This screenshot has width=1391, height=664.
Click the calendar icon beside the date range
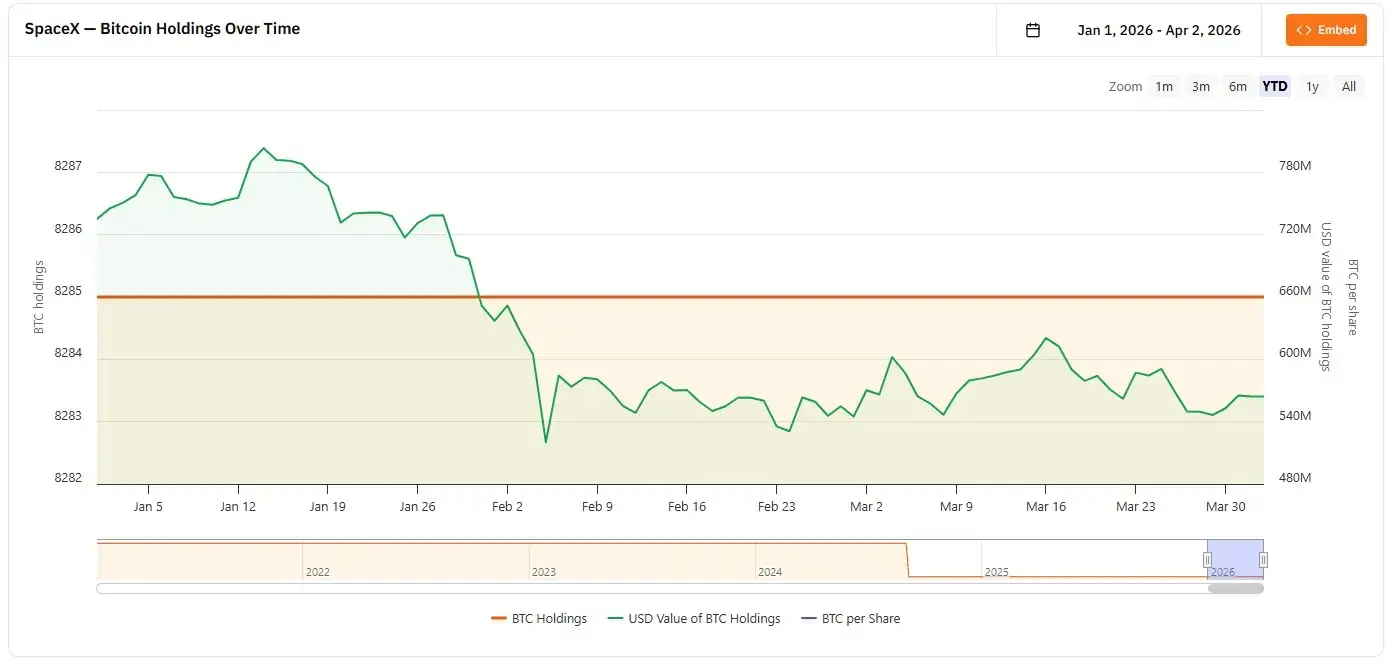point(1033,30)
